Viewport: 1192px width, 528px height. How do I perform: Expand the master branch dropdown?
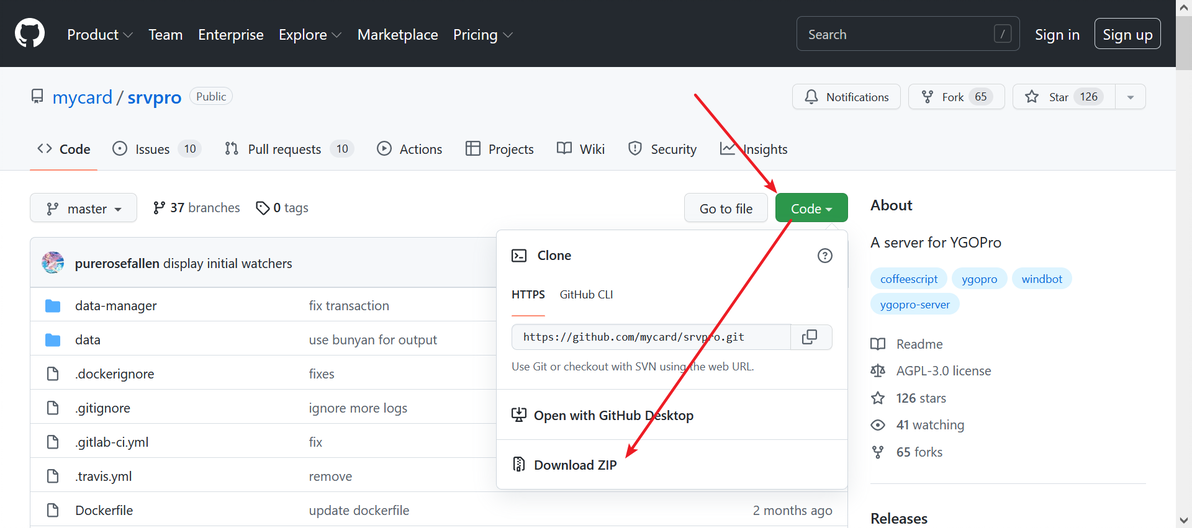84,208
